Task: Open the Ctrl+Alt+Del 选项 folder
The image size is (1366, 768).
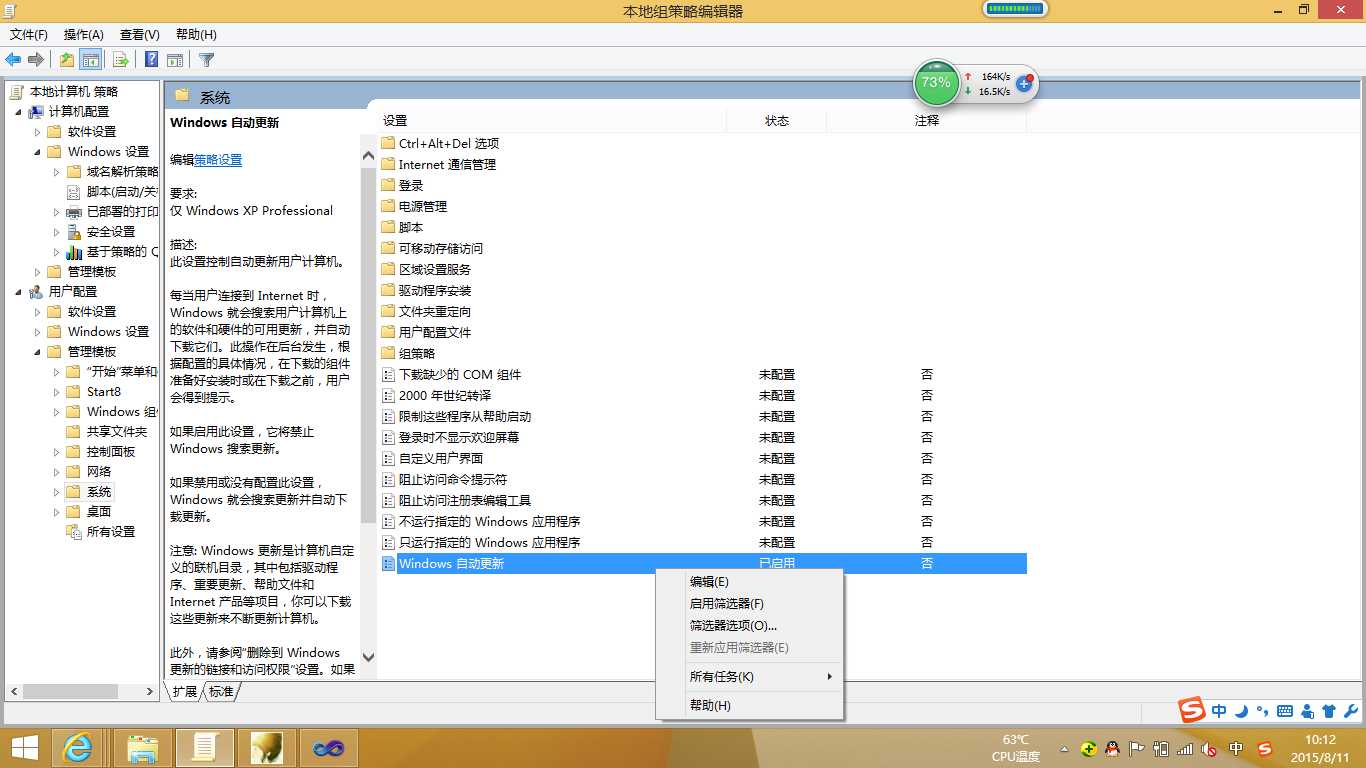Action: coord(448,144)
